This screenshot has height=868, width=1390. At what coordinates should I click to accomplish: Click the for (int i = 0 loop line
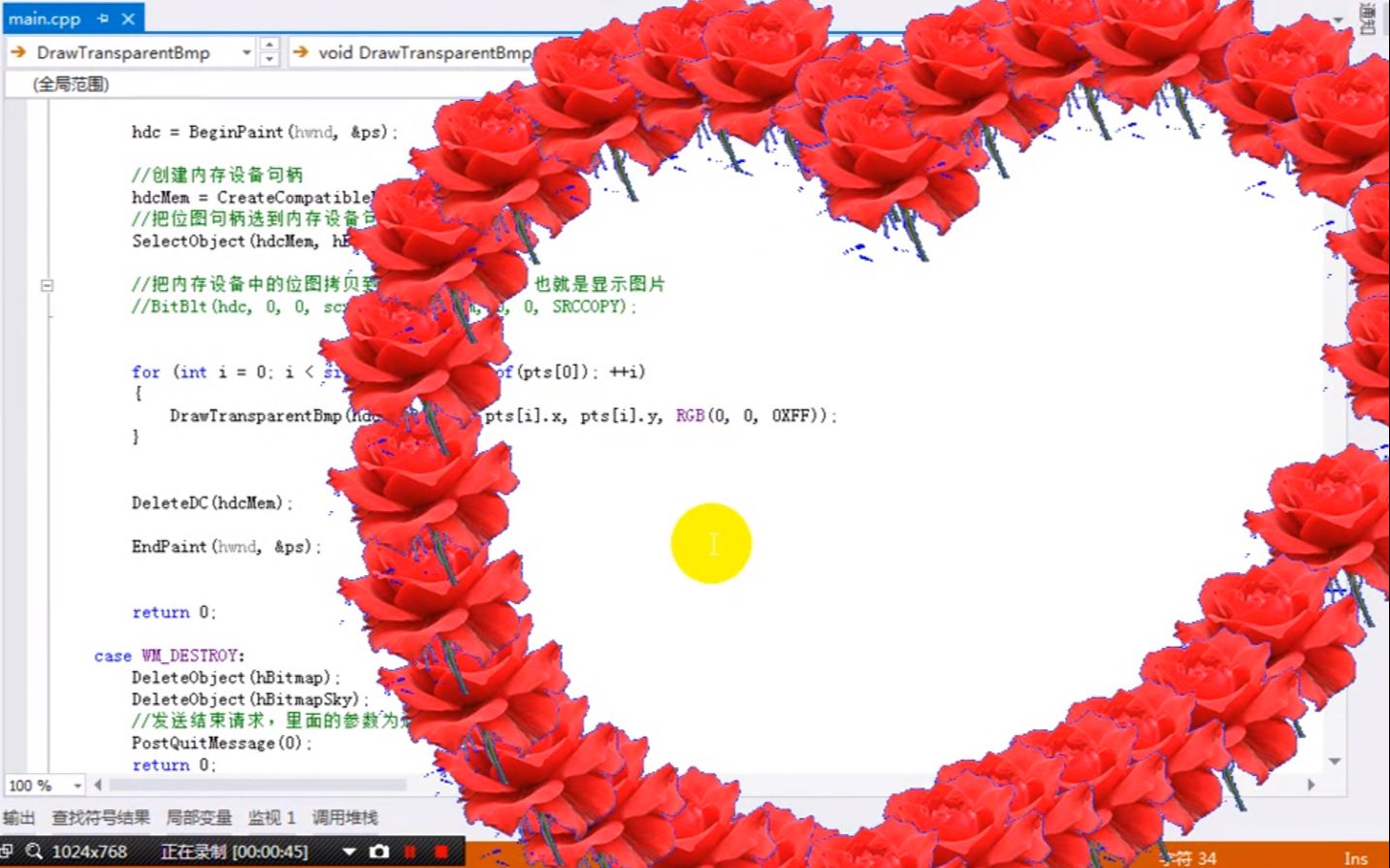click(388, 372)
